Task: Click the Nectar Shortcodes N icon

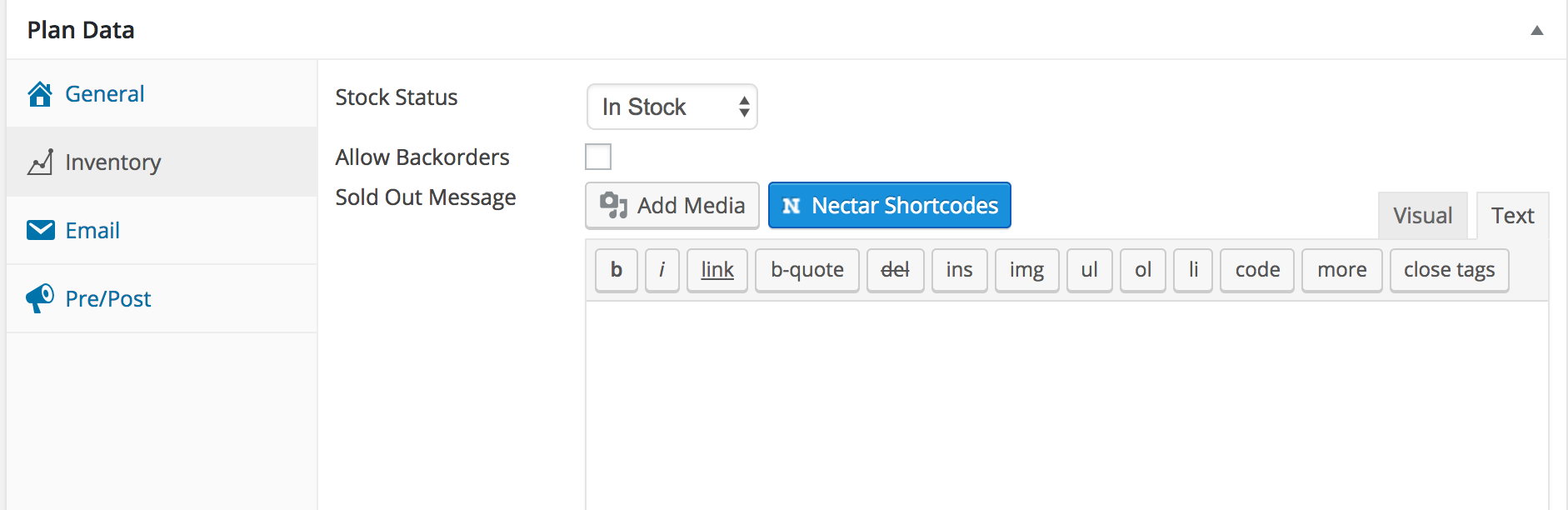Action: pos(791,206)
